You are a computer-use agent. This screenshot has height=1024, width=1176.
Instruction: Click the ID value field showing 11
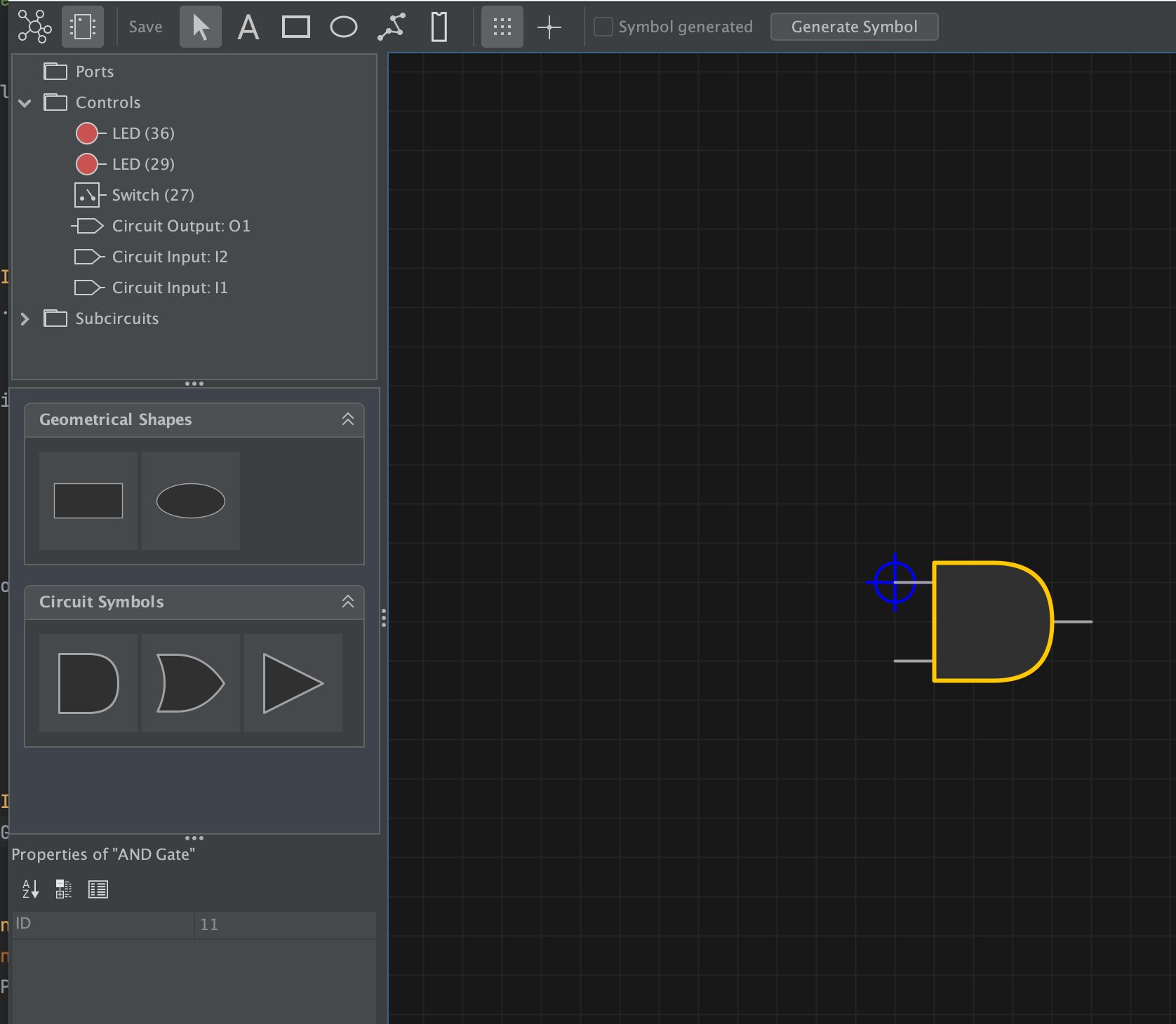pyautogui.click(x=285, y=924)
